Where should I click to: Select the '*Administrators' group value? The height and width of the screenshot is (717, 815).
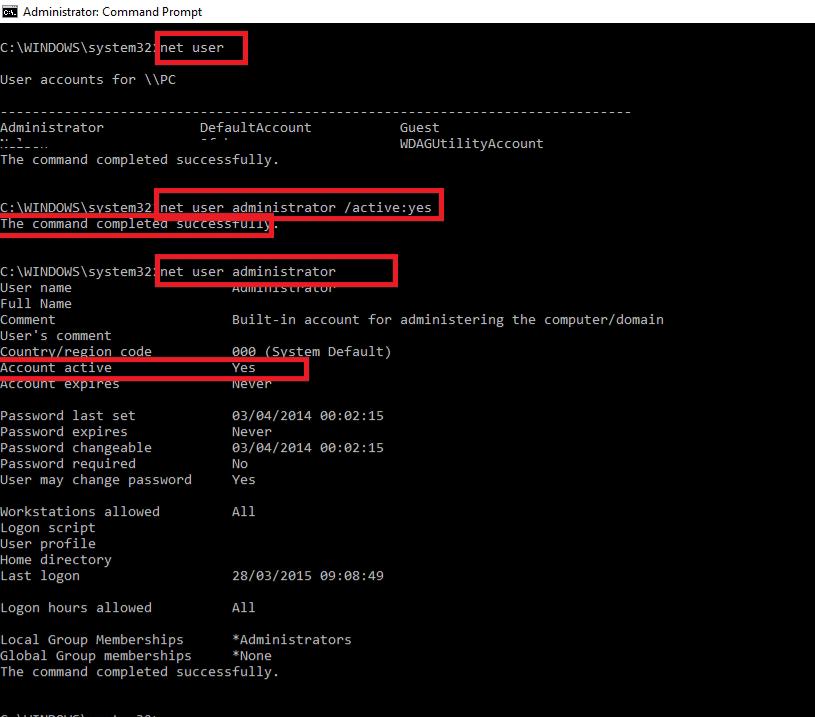292,640
